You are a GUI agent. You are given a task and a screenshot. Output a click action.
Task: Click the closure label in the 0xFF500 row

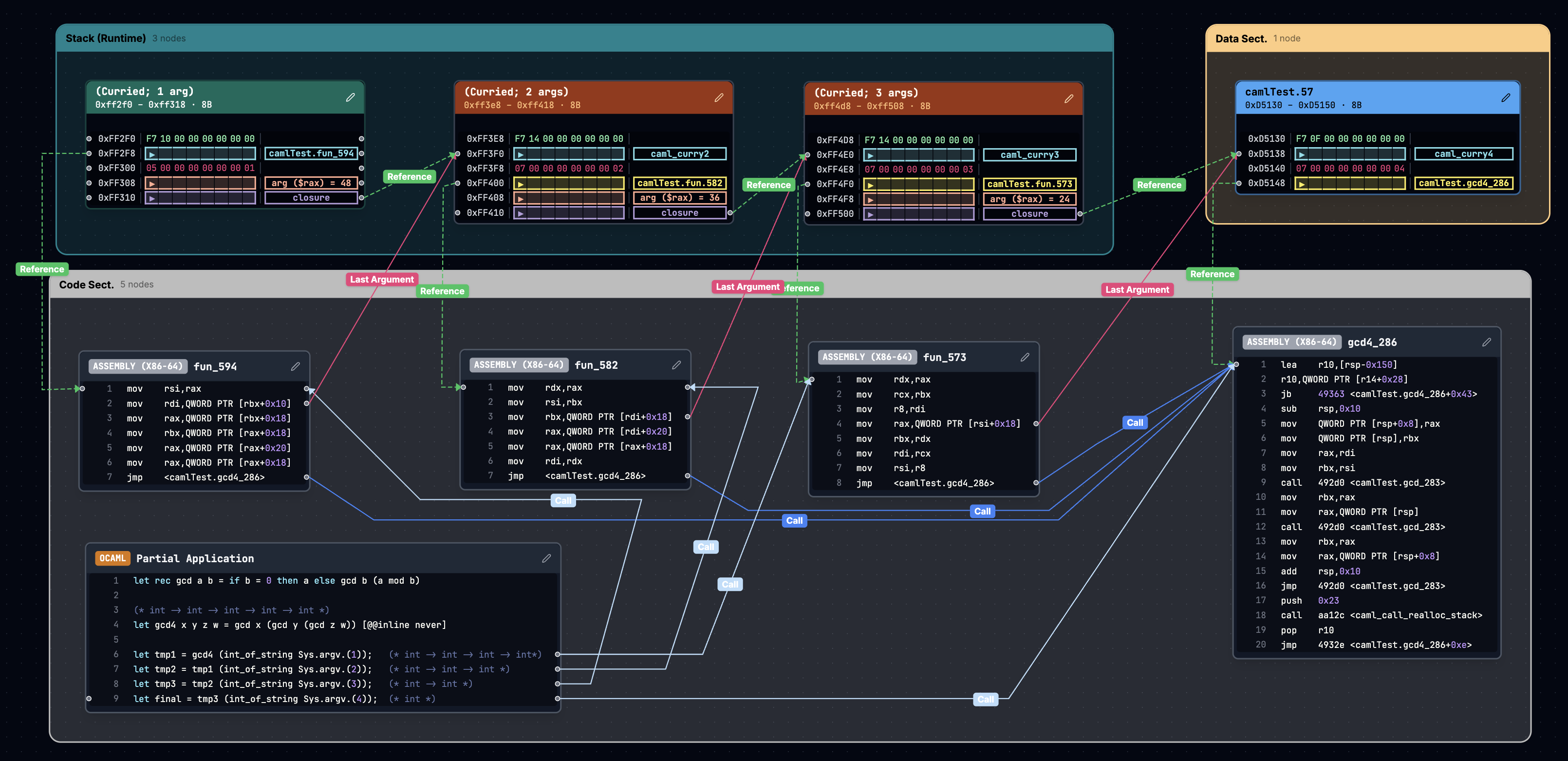1030,214
